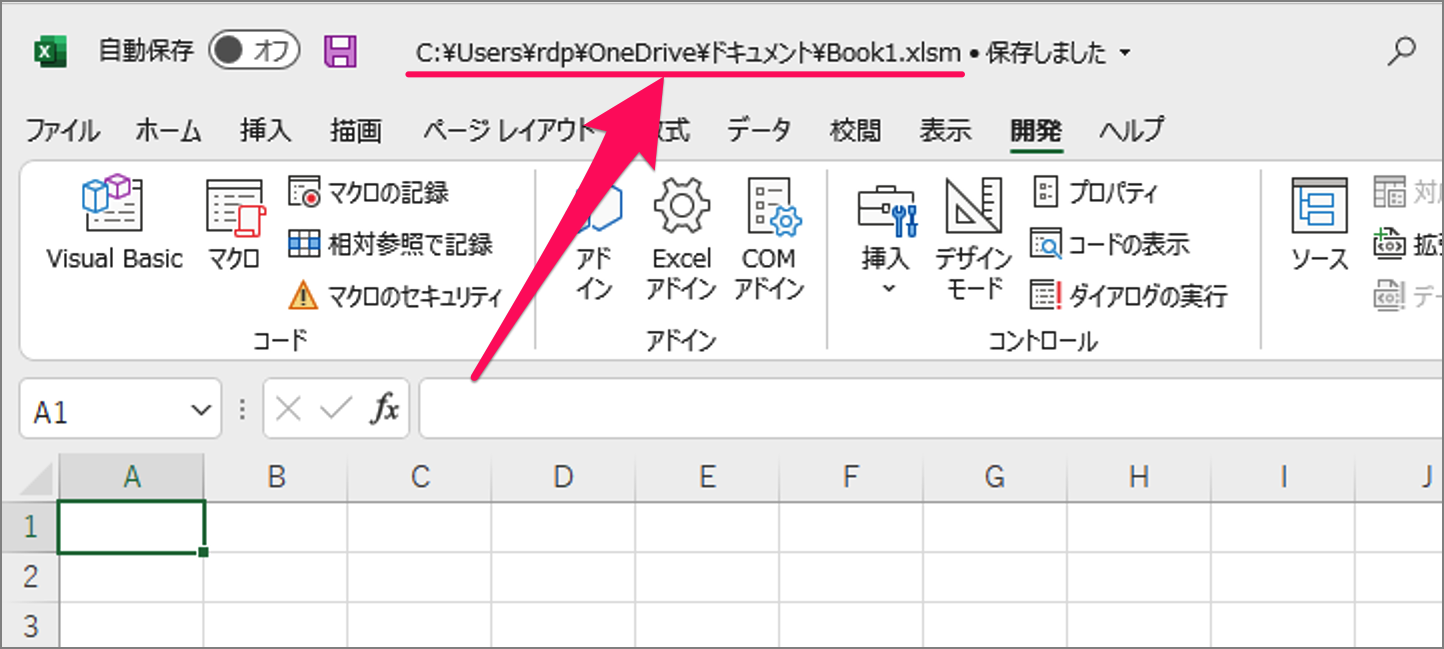Open Excel アドイン dialog
Image resolution: width=1444 pixels, height=649 pixels.
pyautogui.click(x=681, y=238)
